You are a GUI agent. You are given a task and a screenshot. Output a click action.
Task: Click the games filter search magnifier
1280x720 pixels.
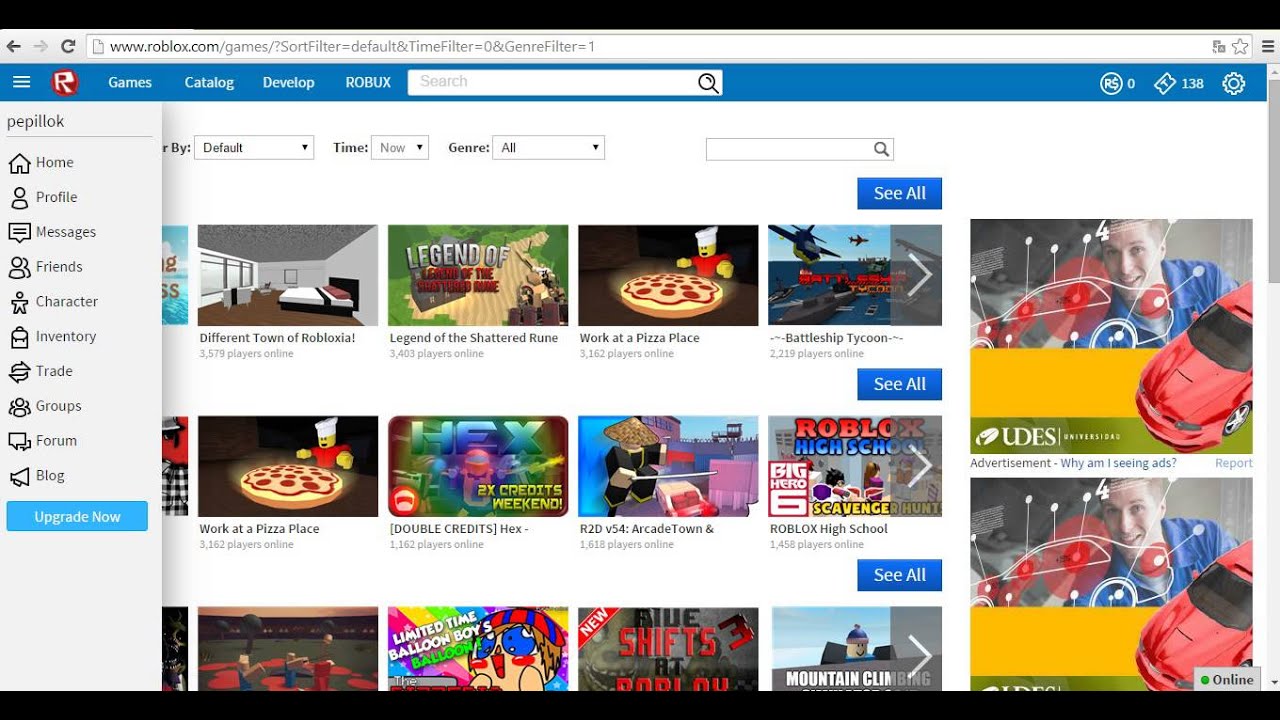[x=881, y=149]
